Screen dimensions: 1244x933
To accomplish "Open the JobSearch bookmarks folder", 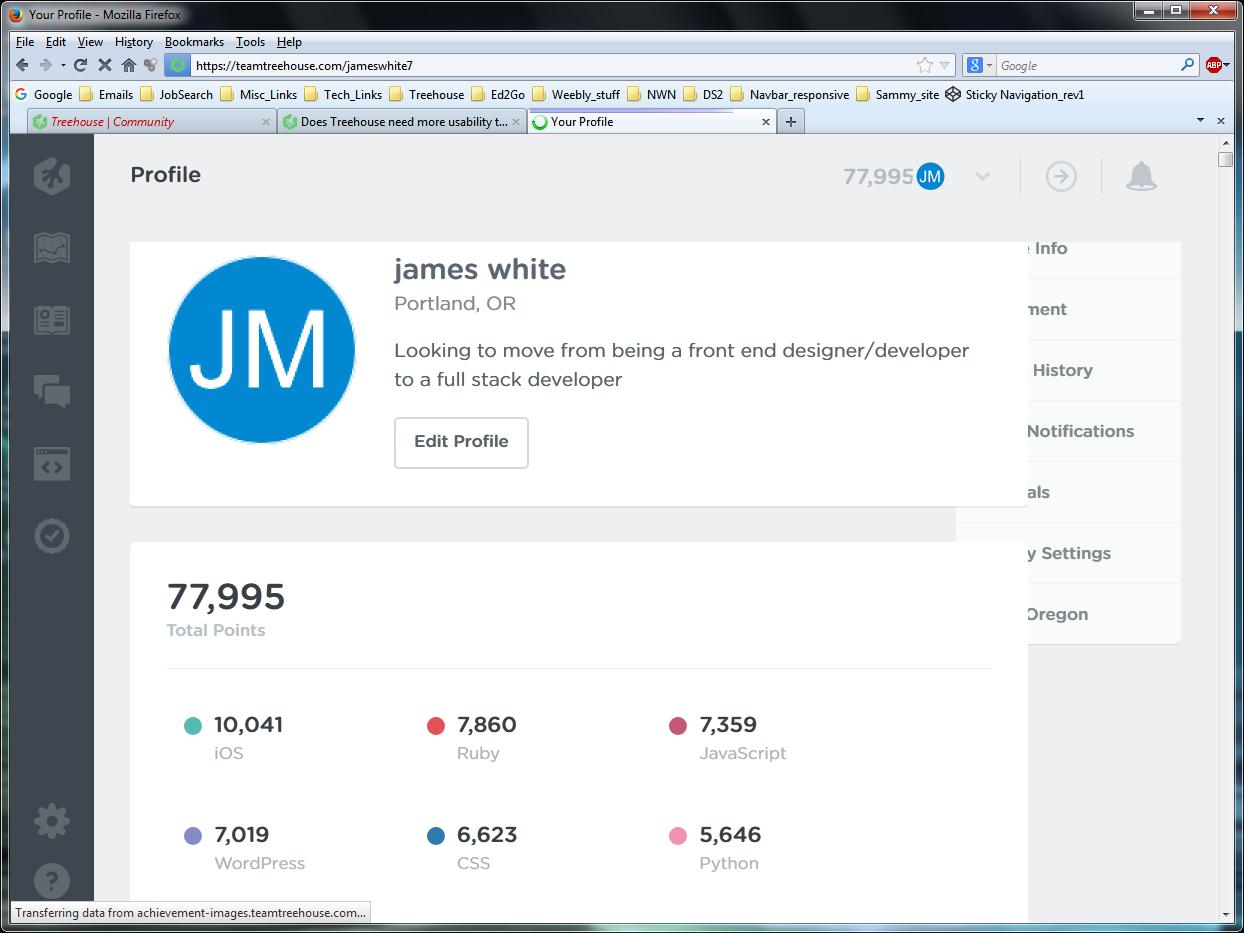I will pyautogui.click(x=176, y=95).
